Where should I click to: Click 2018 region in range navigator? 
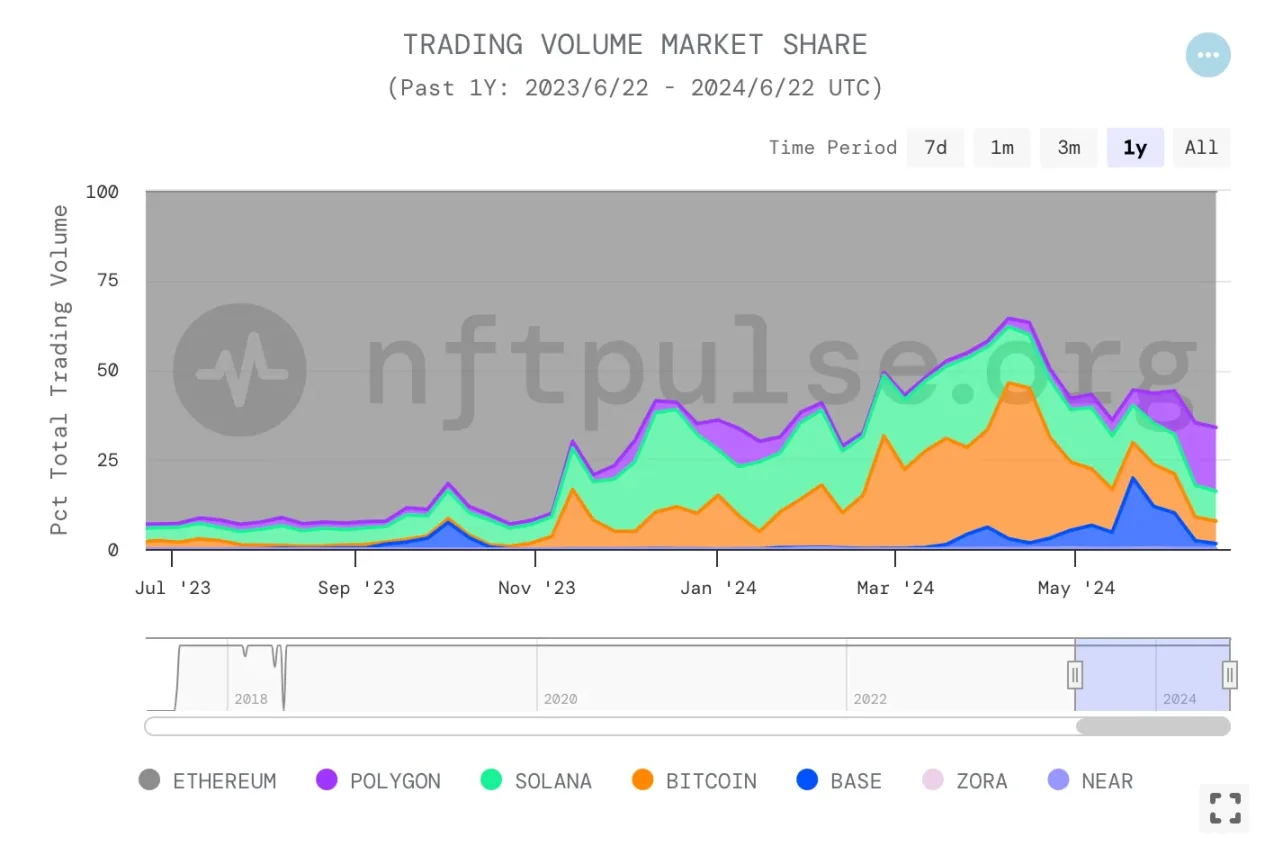tap(251, 699)
